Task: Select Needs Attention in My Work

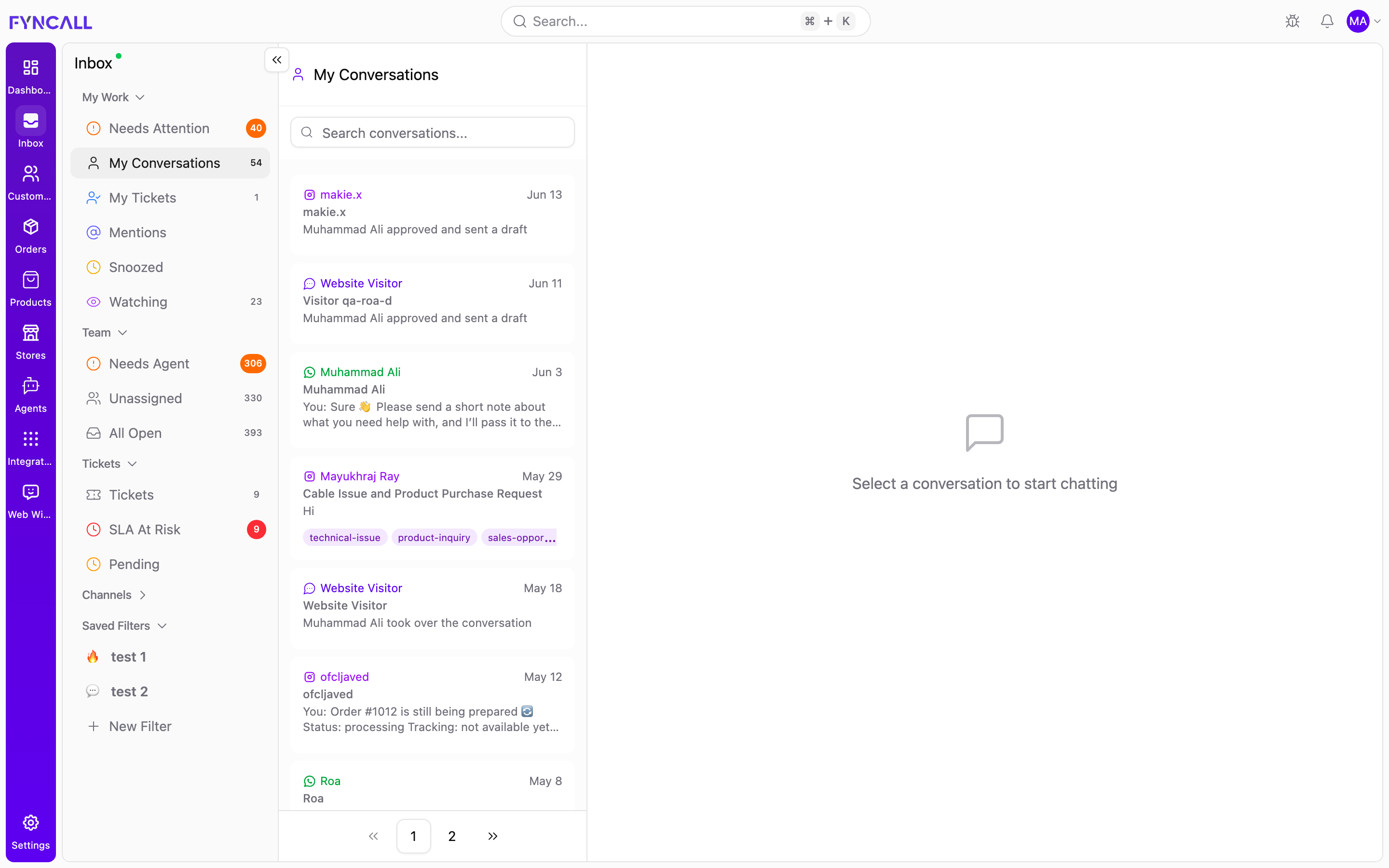Action: pos(170,128)
